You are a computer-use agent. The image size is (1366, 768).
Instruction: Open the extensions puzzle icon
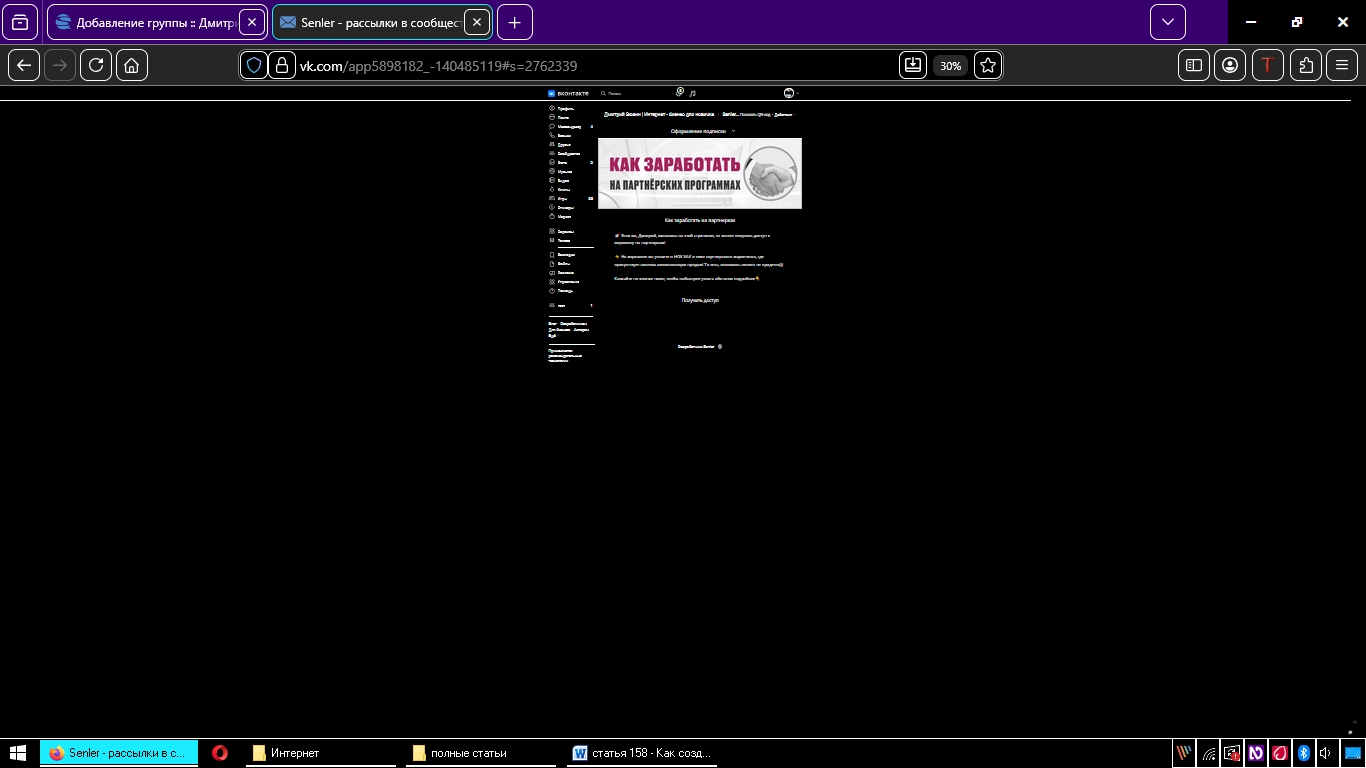(1306, 65)
